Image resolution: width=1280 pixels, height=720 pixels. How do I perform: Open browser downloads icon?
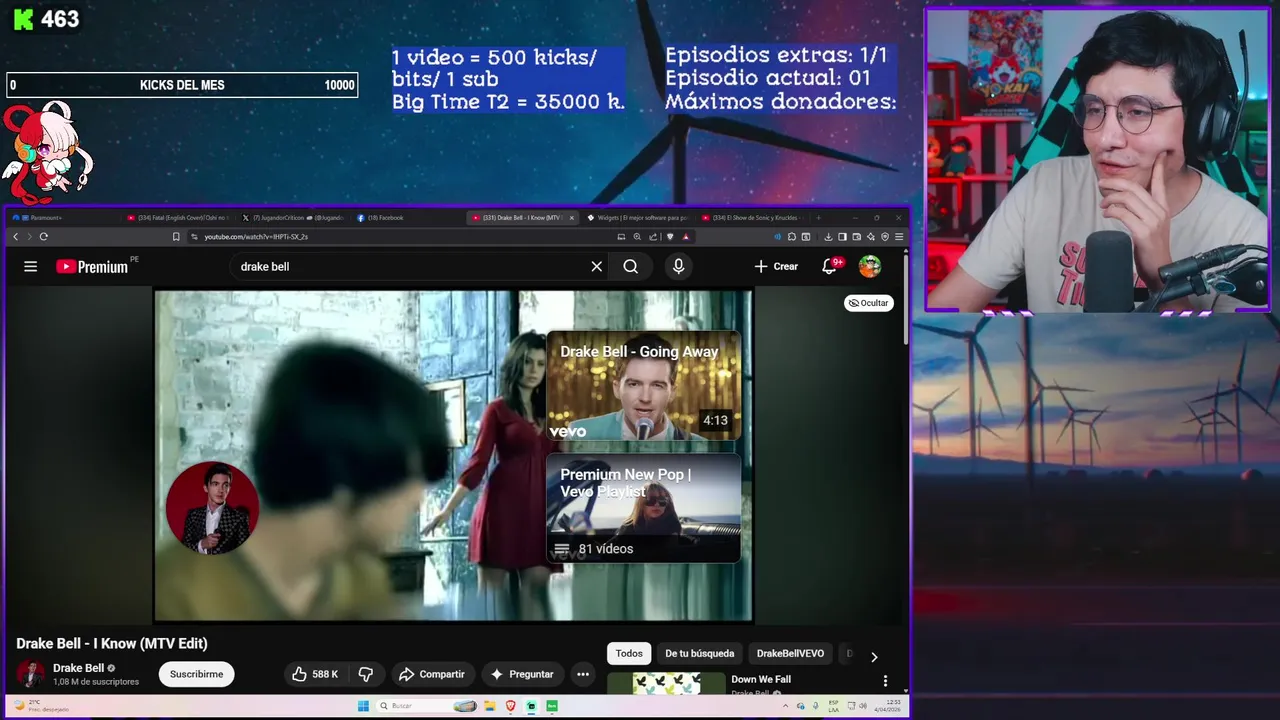coord(828,236)
